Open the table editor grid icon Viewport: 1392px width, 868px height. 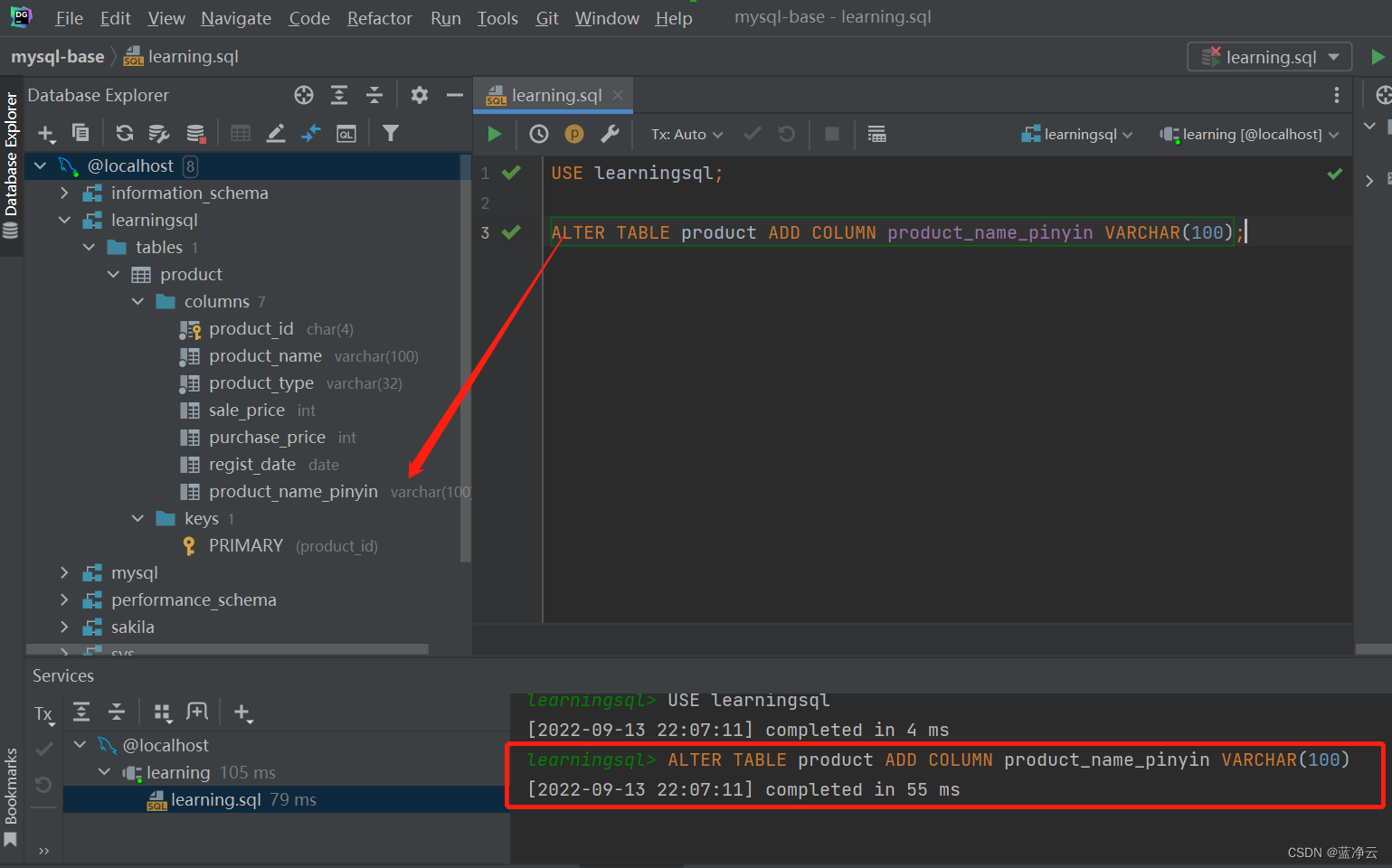[x=241, y=133]
